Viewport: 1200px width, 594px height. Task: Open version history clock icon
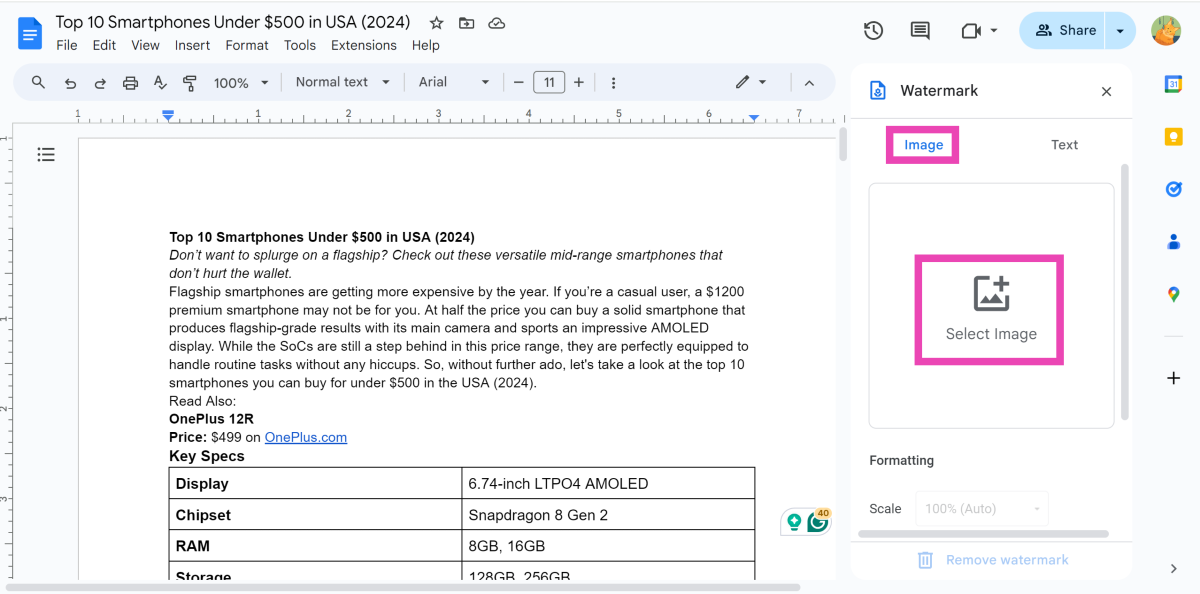coord(873,31)
